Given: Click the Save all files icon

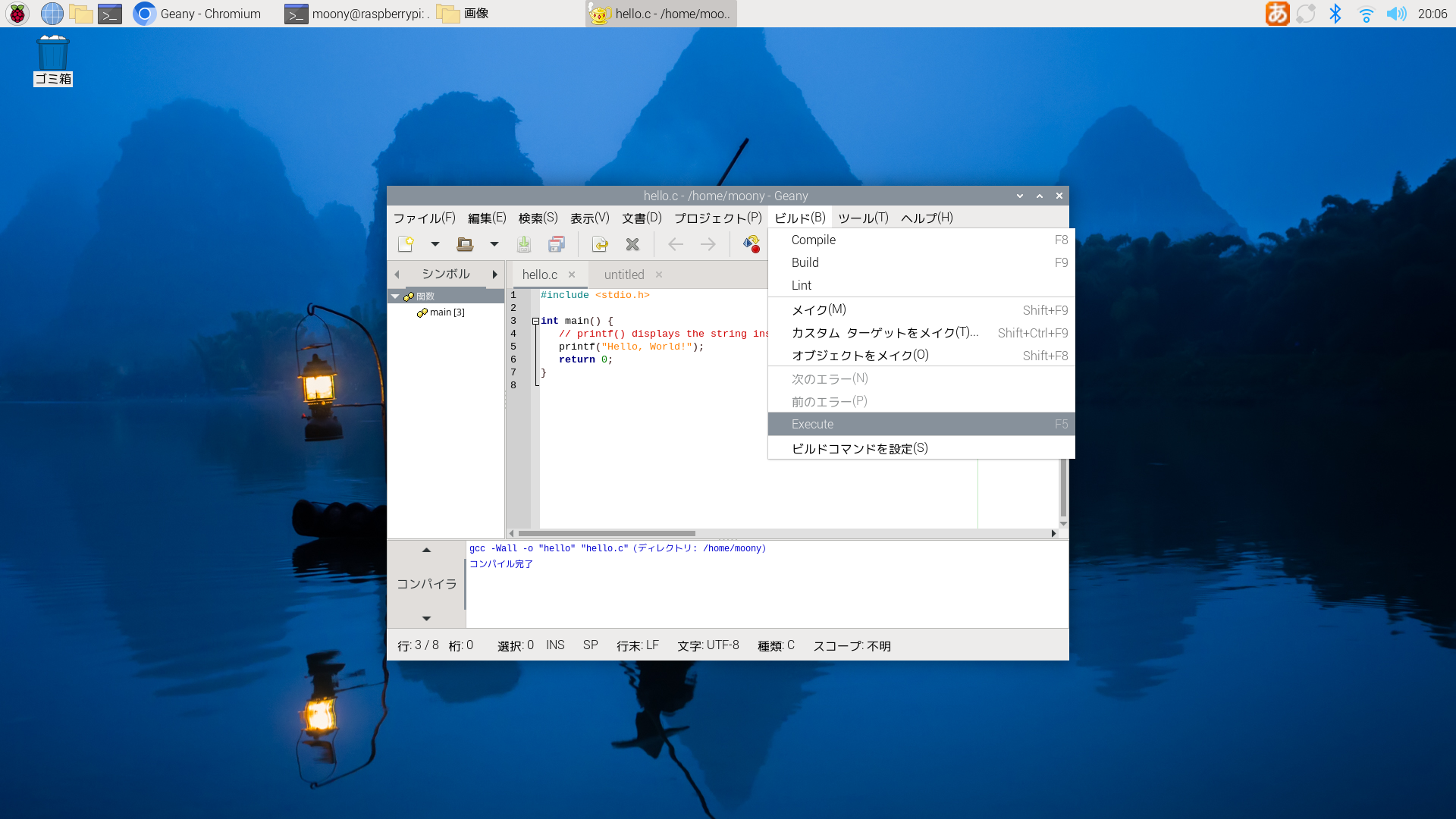Looking at the screenshot, I should [x=557, y=244].
